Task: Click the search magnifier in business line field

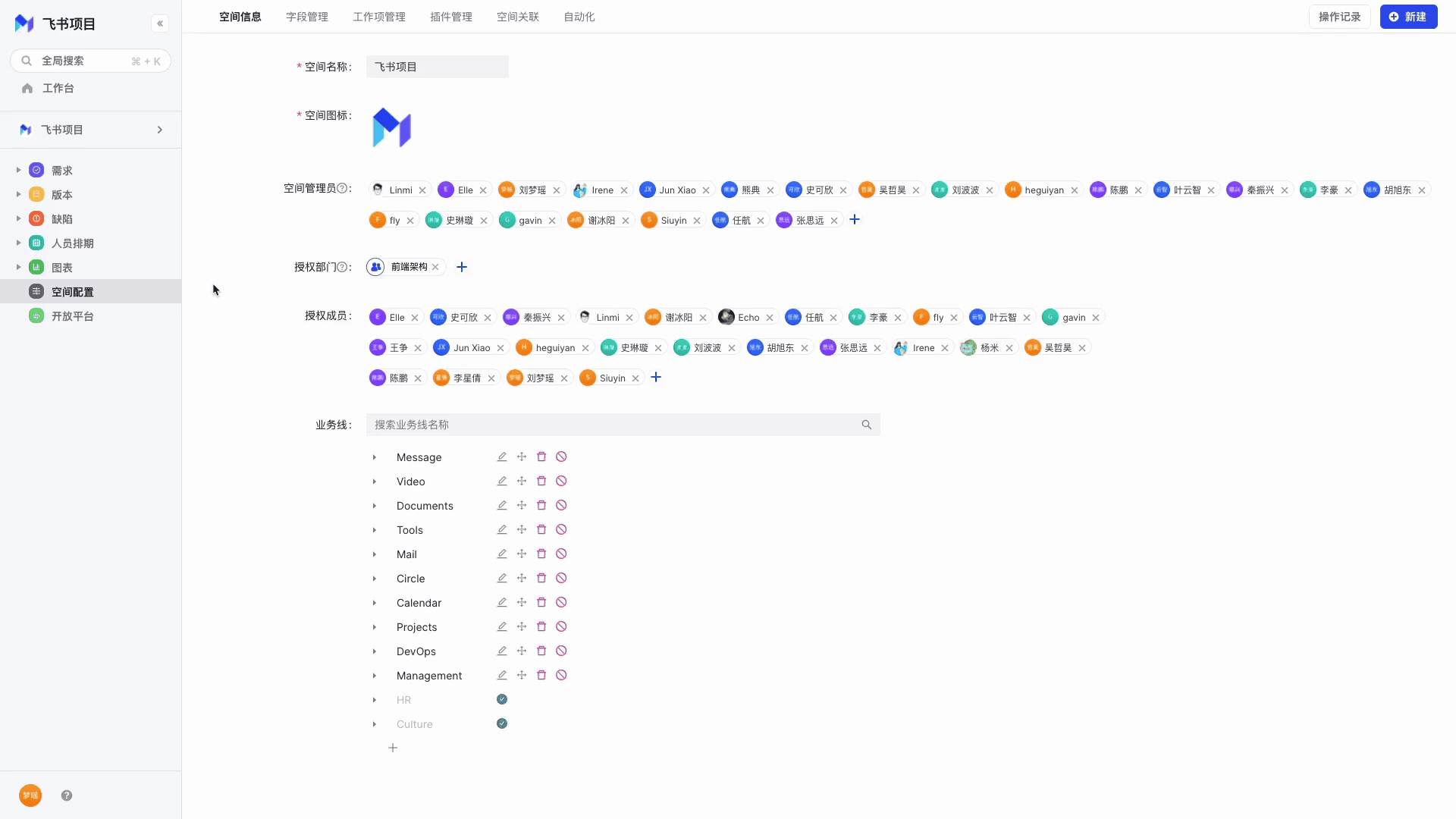Action: (x=867, y=425)
